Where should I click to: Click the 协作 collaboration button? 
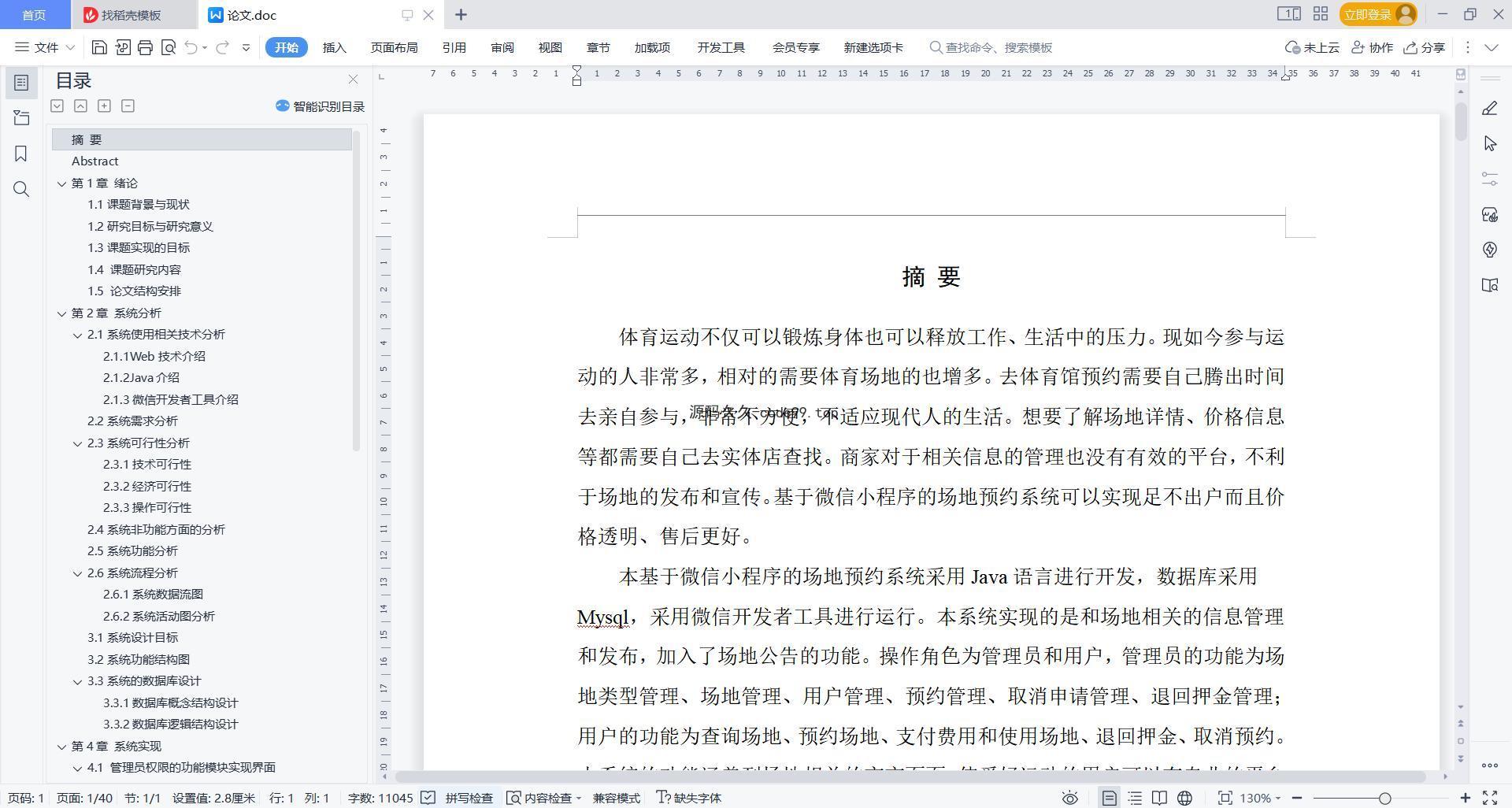[1373, 47]
